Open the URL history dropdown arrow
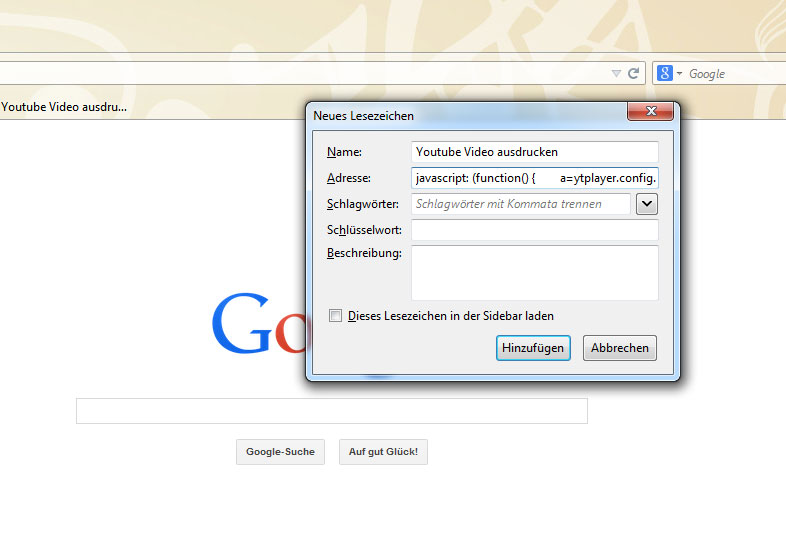786x548 pixels. coord(617,74)
